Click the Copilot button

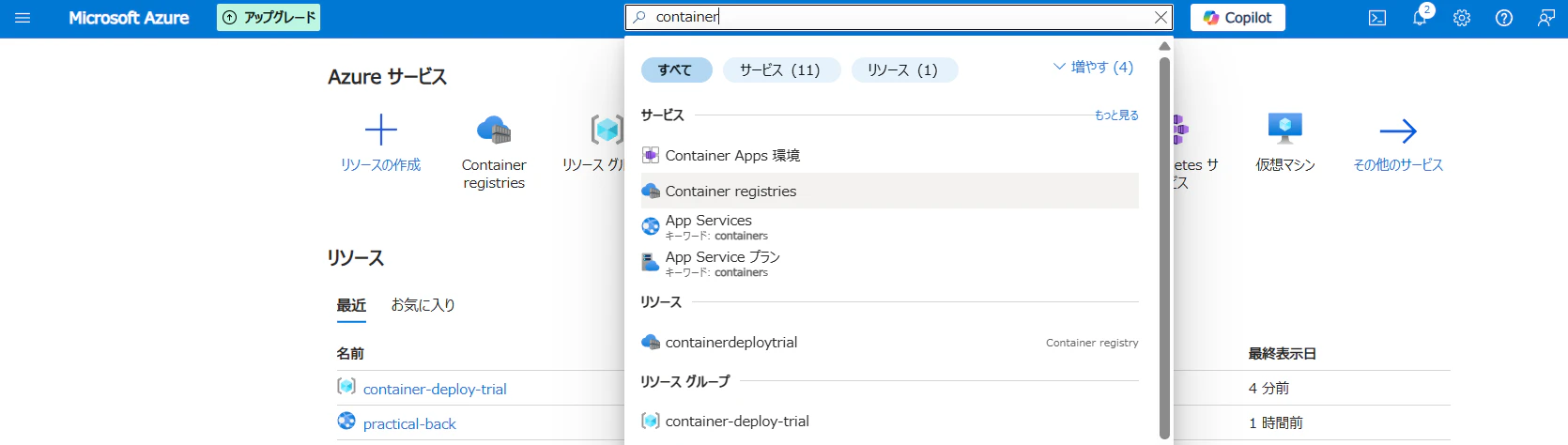pos(1237,18)
